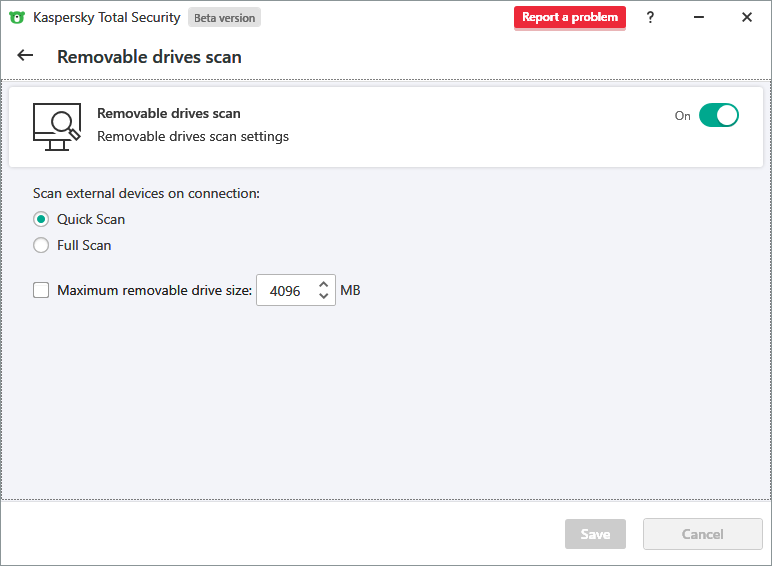Viewport: 772px width, 566px height.
Task: Click the On label beside the switch
Action: (x=683, y=116)
